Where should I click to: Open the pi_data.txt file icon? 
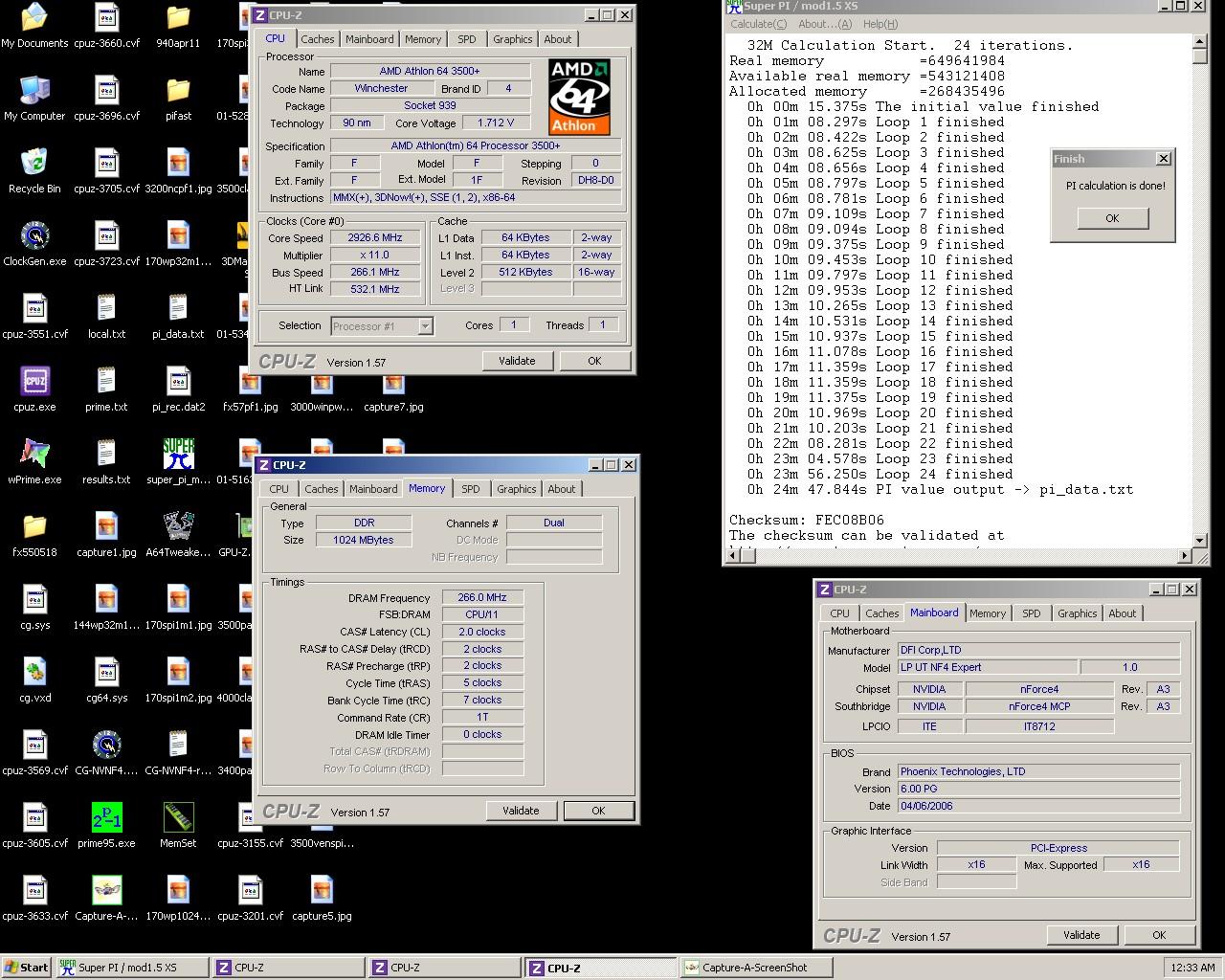click(178, 317)
